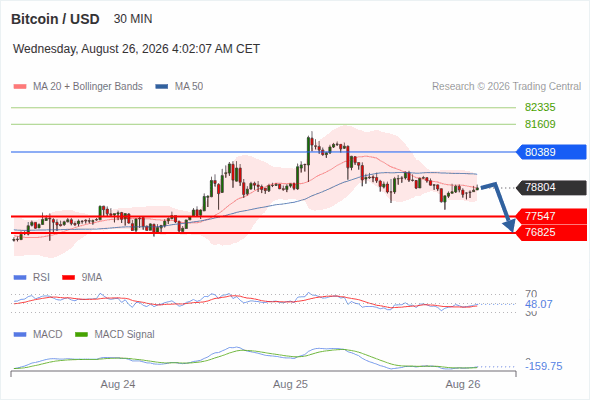Click the MACD value -159.75
The height and width of the screenshot is (400, 590).
(544, 366)
